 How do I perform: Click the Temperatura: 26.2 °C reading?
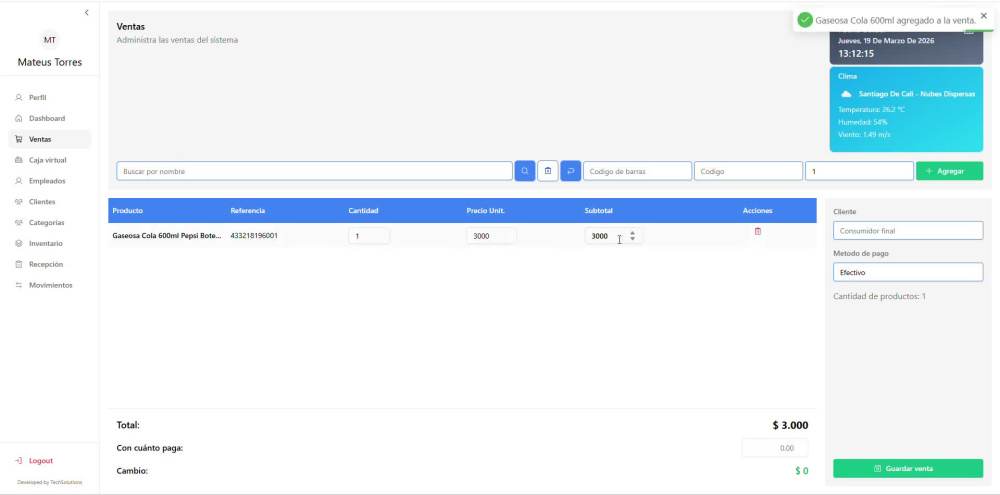(871, 110)
